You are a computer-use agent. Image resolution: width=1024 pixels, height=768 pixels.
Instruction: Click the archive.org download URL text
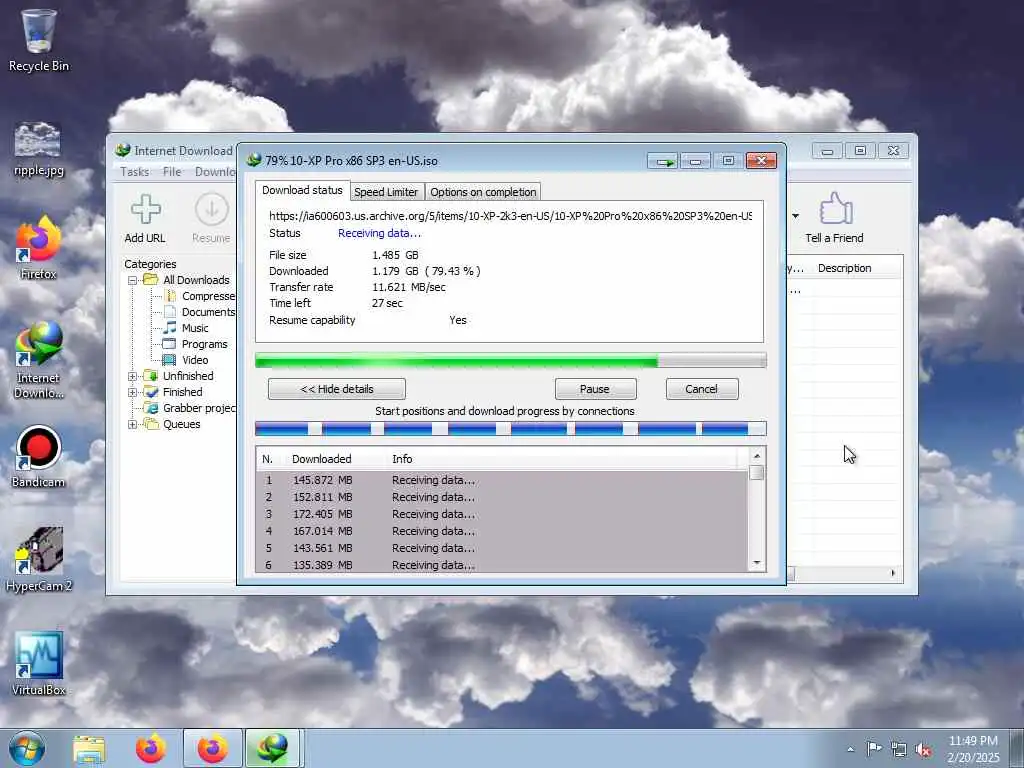click(x=511, y=216)
